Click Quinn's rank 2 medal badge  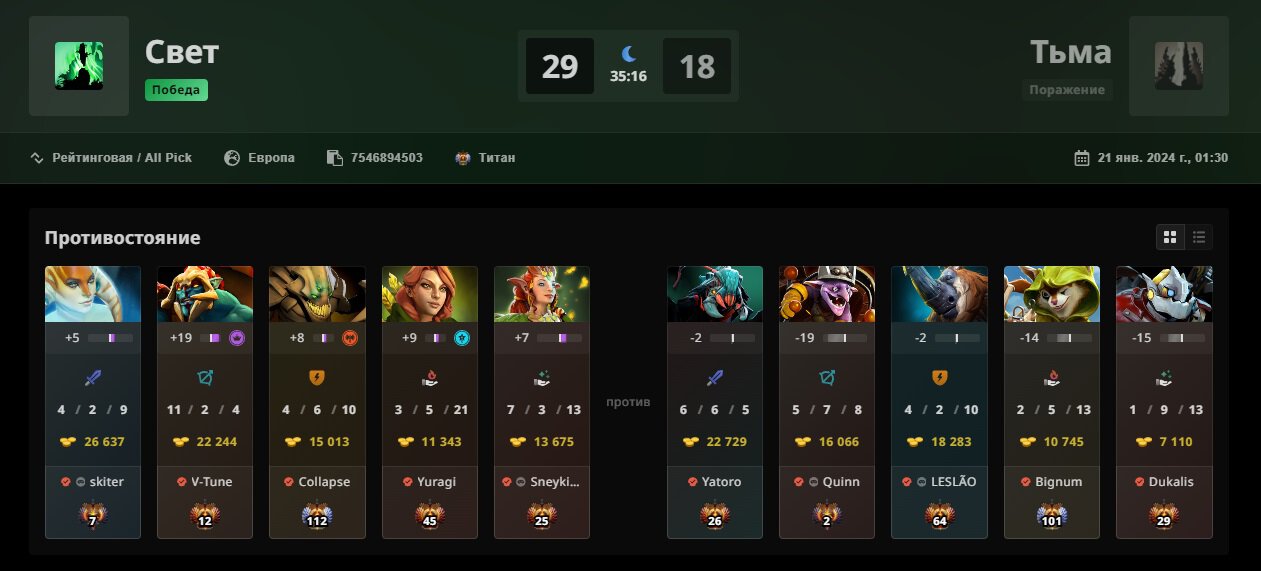coord(827,516)
